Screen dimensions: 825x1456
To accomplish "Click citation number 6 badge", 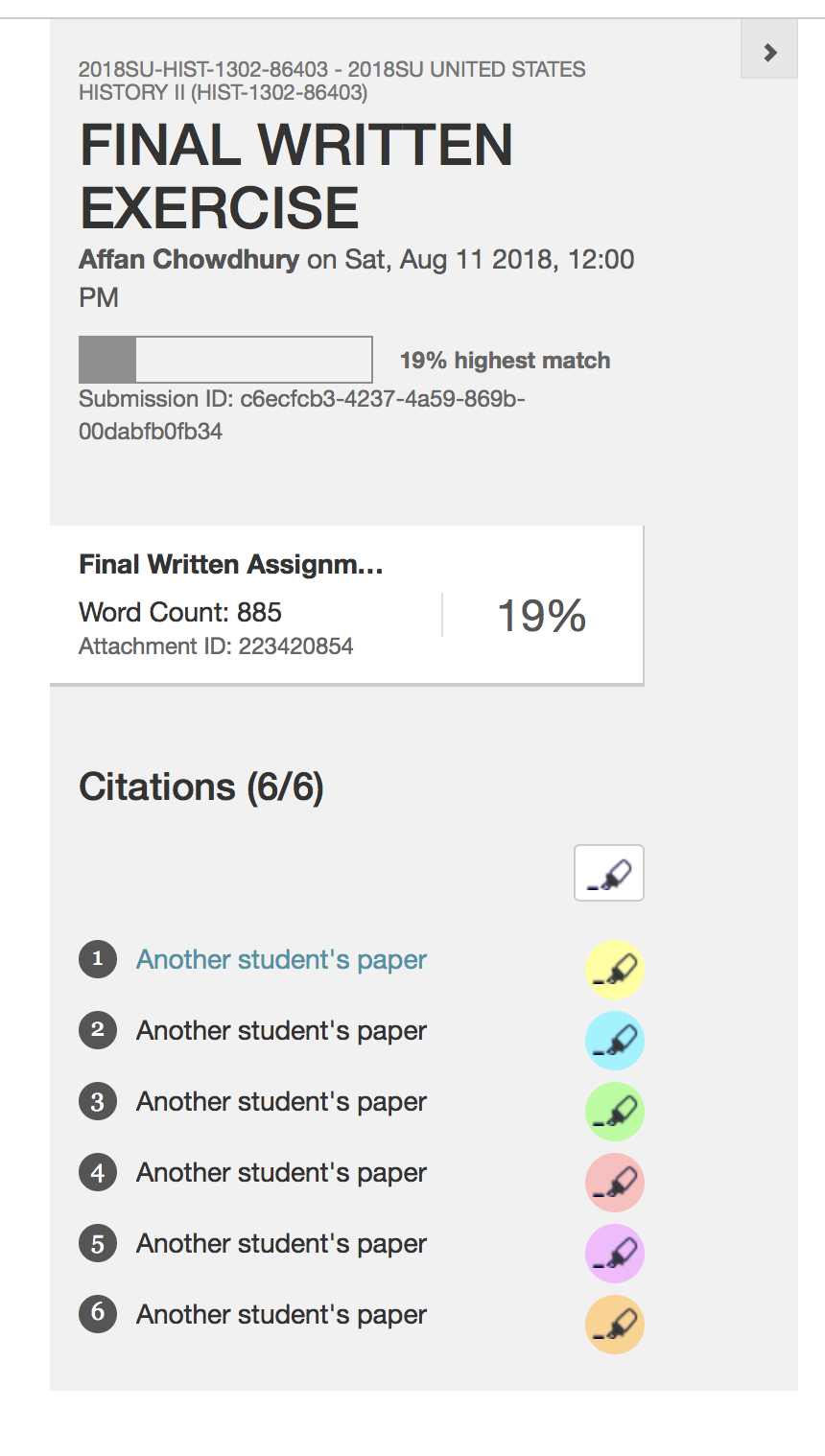I will 98,1312.
